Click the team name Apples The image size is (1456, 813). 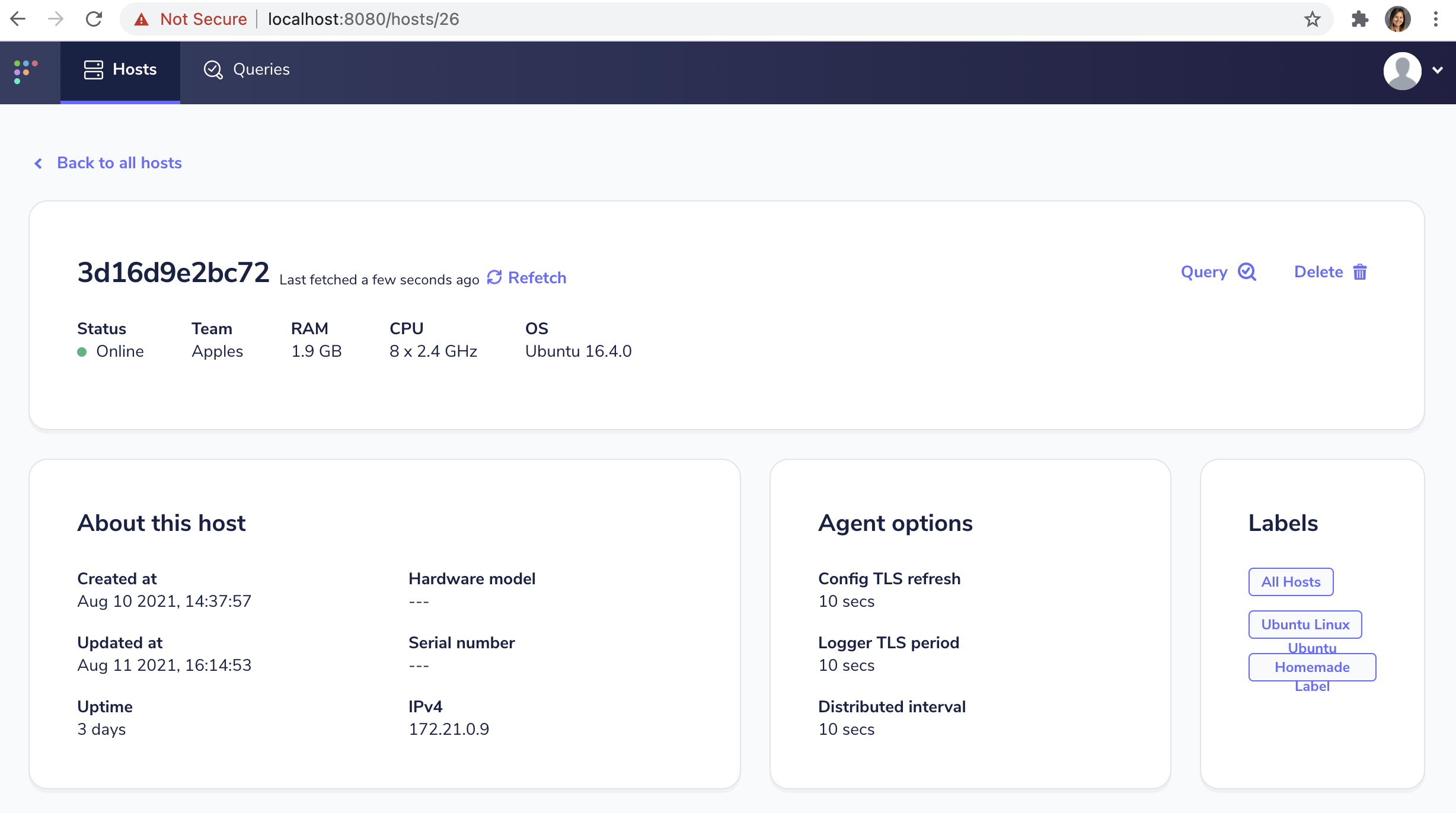pos(217,351)
